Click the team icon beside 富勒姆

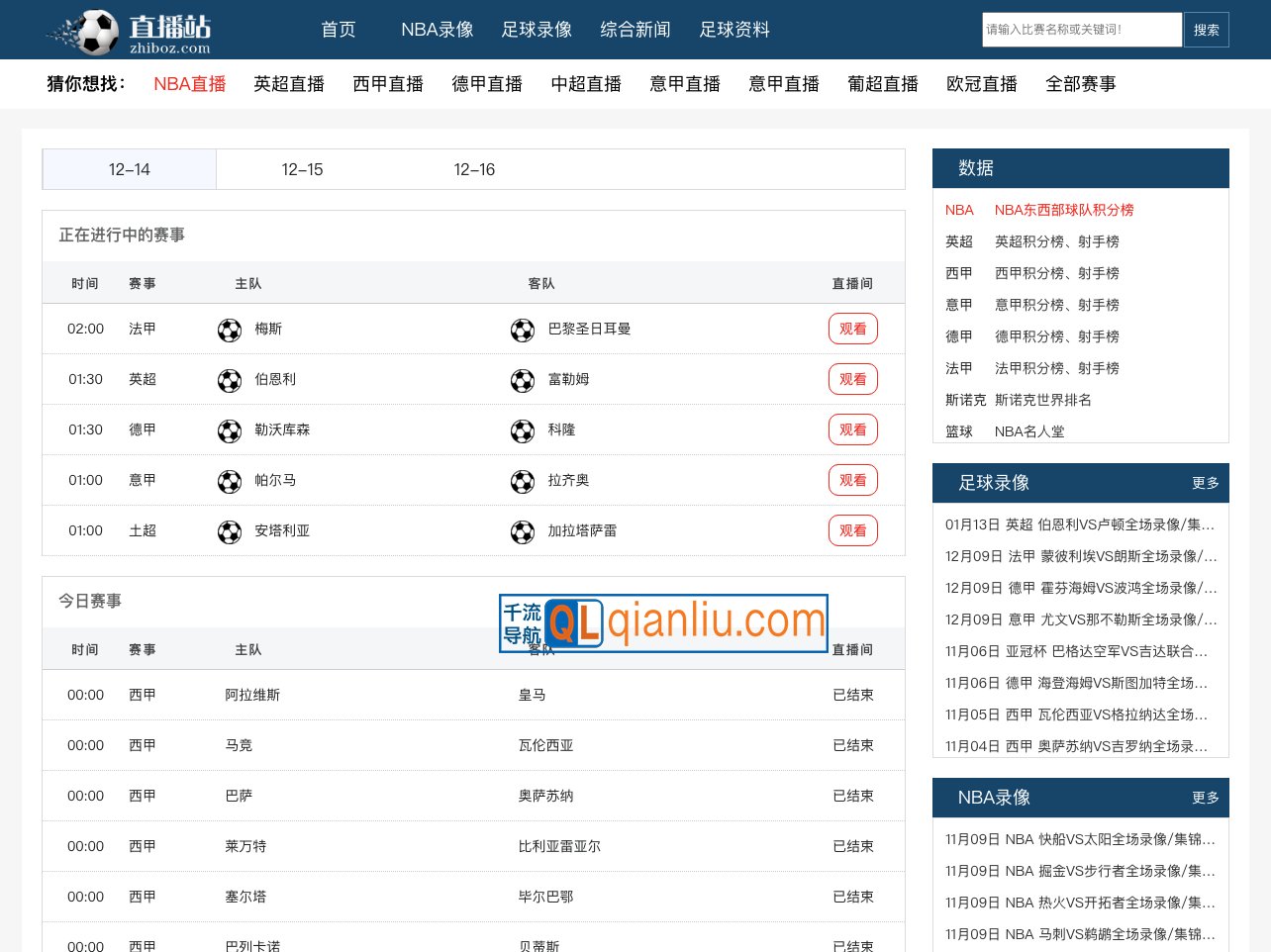tap(523, 380)
